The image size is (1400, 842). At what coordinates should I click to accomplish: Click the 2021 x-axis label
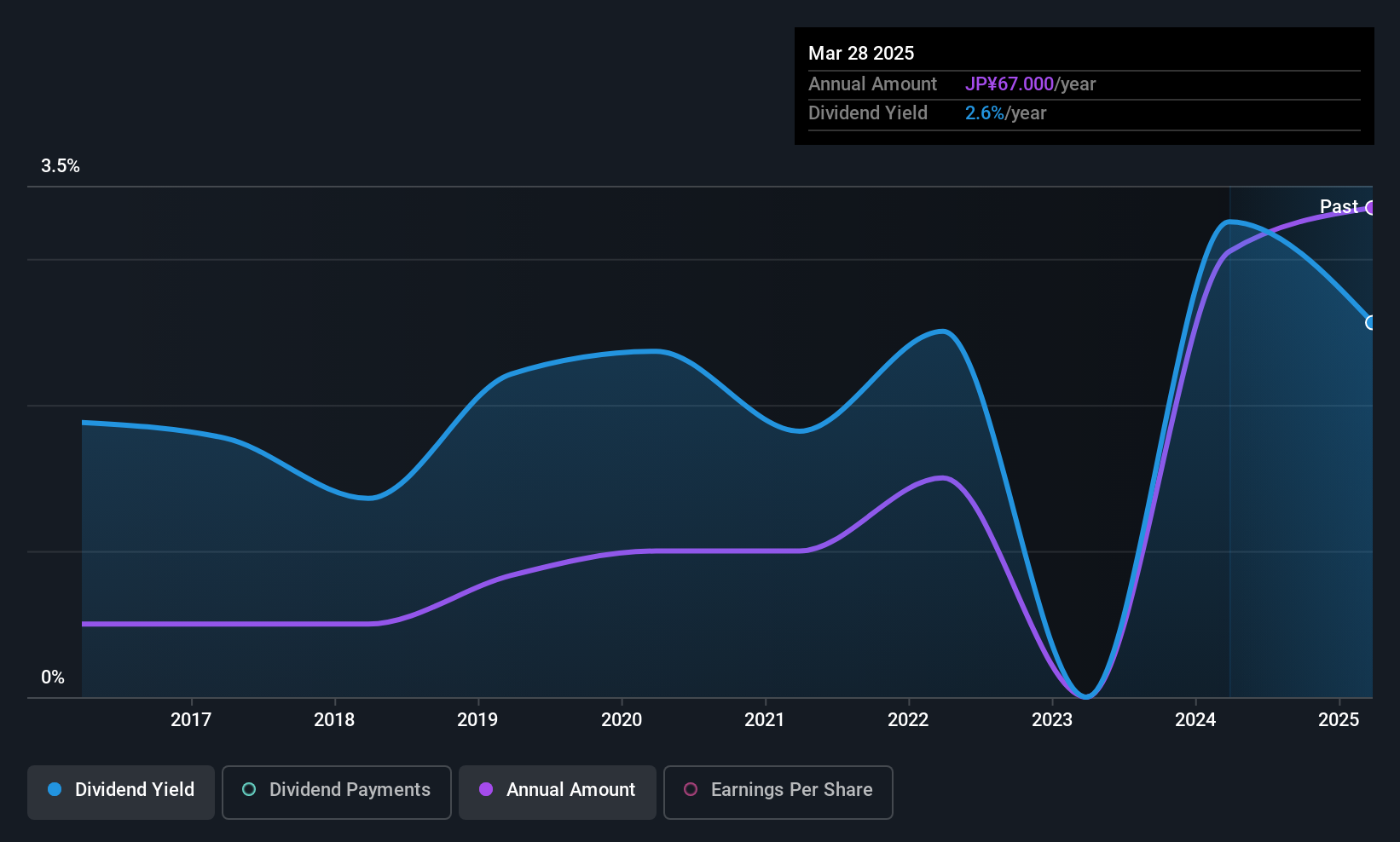[x=765, y=720]
